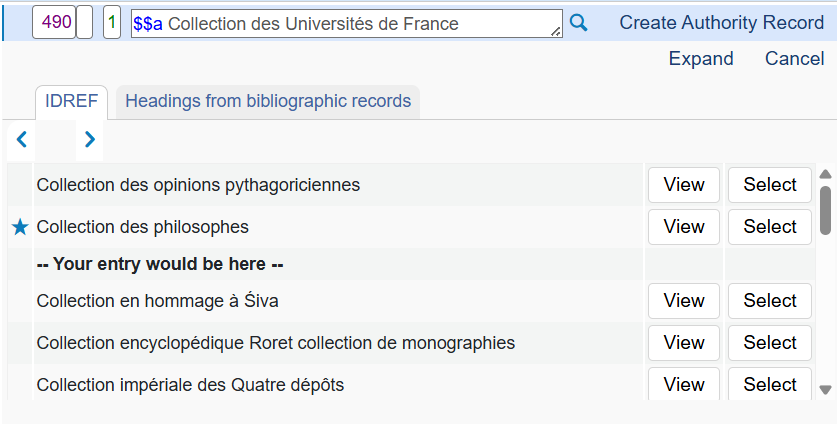Go to next headings page with right chevron

tap(90, 139)
